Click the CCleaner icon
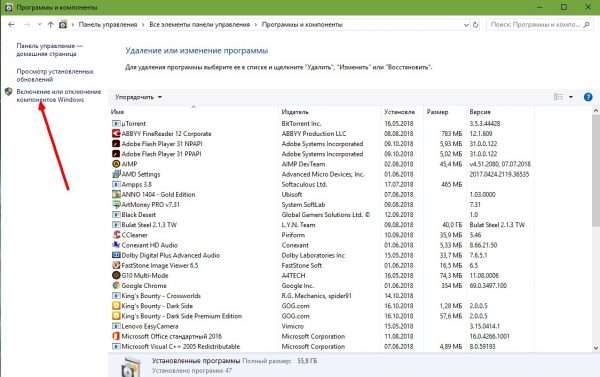The width and height of the screenshot is (600, 377). click(116, 235)
